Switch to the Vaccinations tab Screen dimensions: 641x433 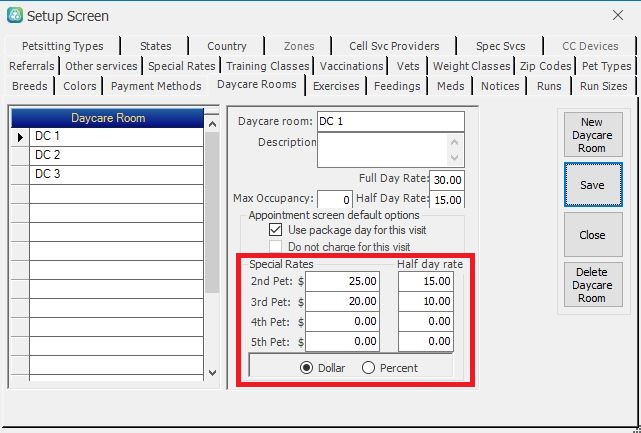coord(351,66)
